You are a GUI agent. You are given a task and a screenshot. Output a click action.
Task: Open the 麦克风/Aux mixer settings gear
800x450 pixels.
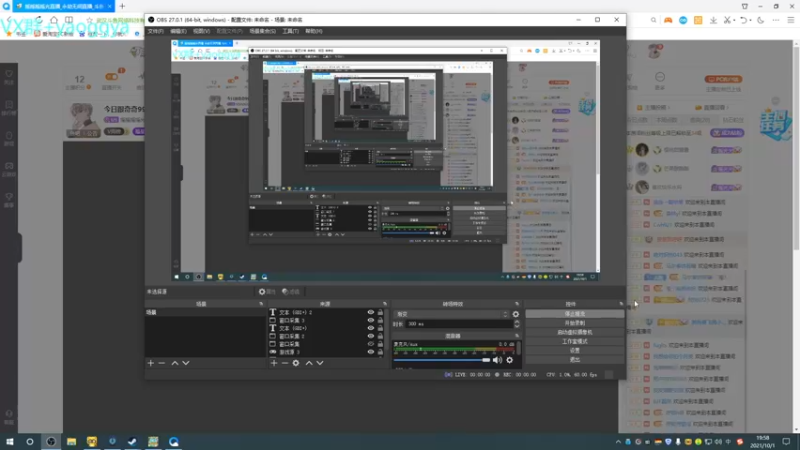510,360
